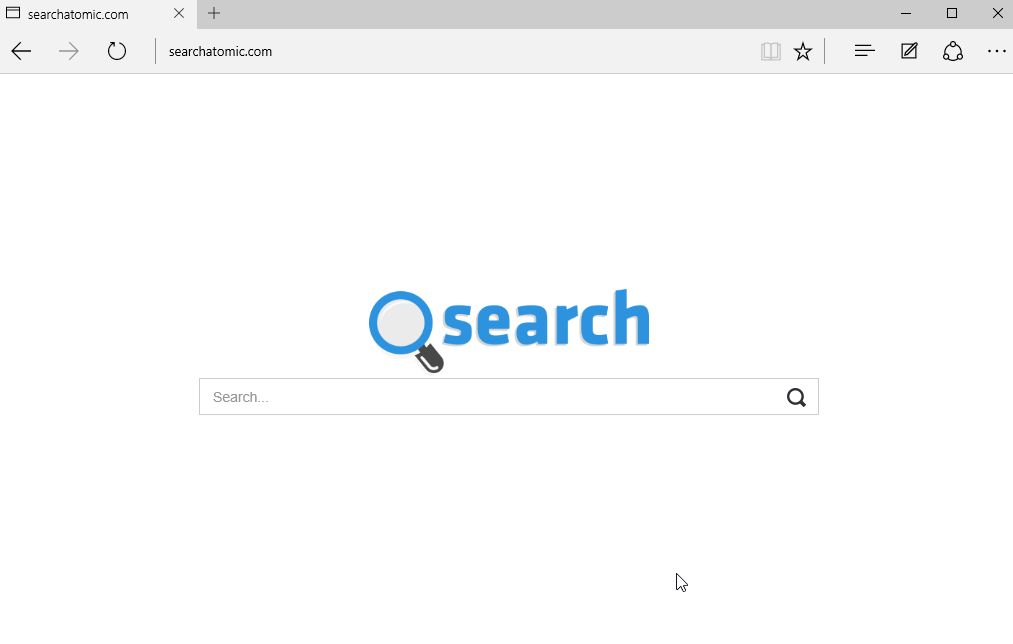Click the address bar URL text
Viewport: 1013px width, 644px height.
(x=220, y=52)
